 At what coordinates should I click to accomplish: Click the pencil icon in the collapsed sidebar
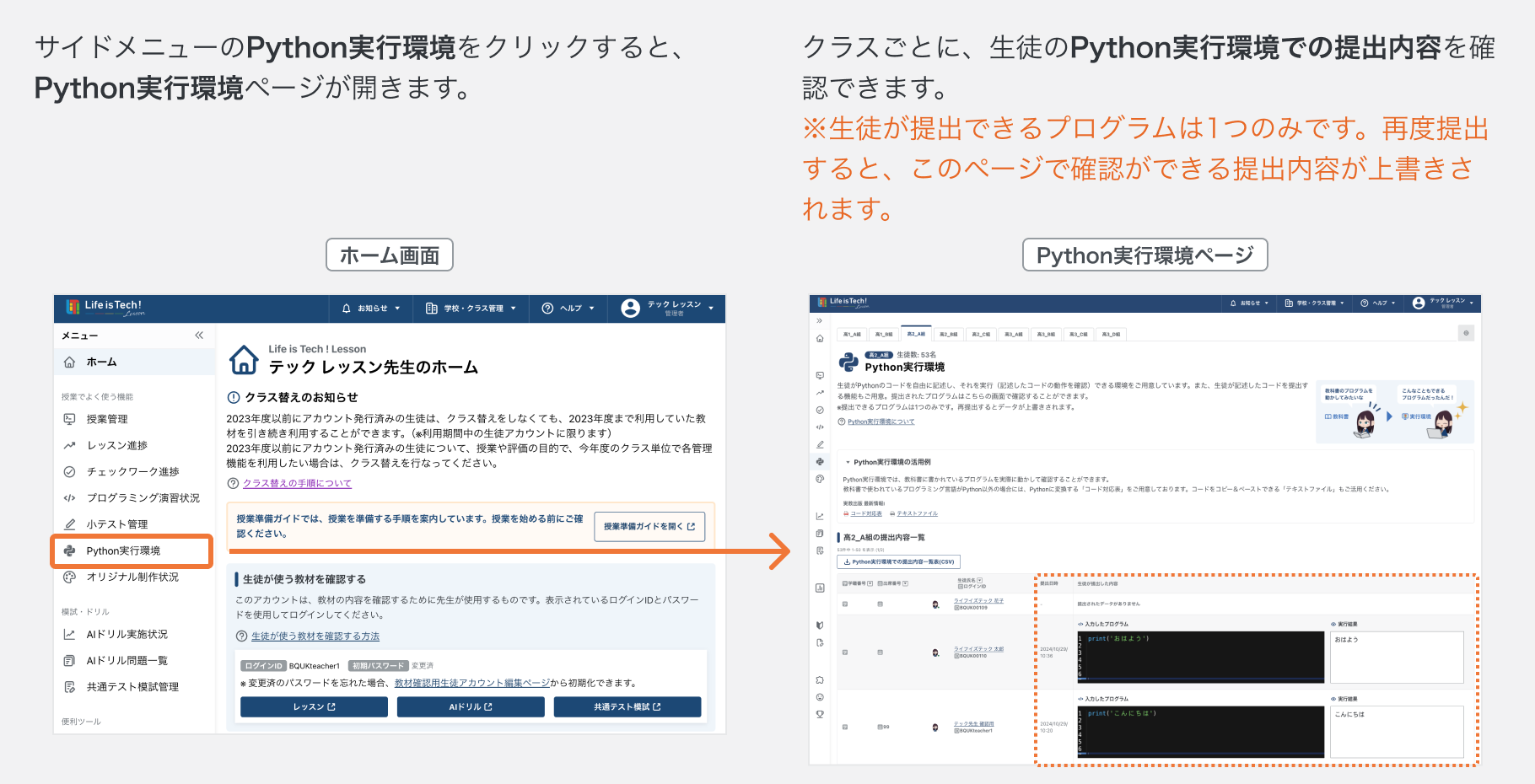click(820, 444)
